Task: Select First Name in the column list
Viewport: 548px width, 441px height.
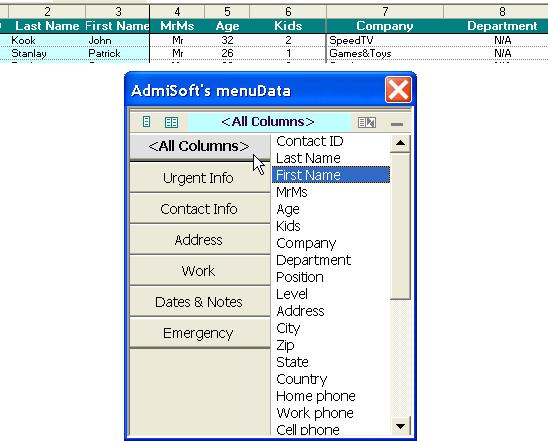Action: click(331, 175)
